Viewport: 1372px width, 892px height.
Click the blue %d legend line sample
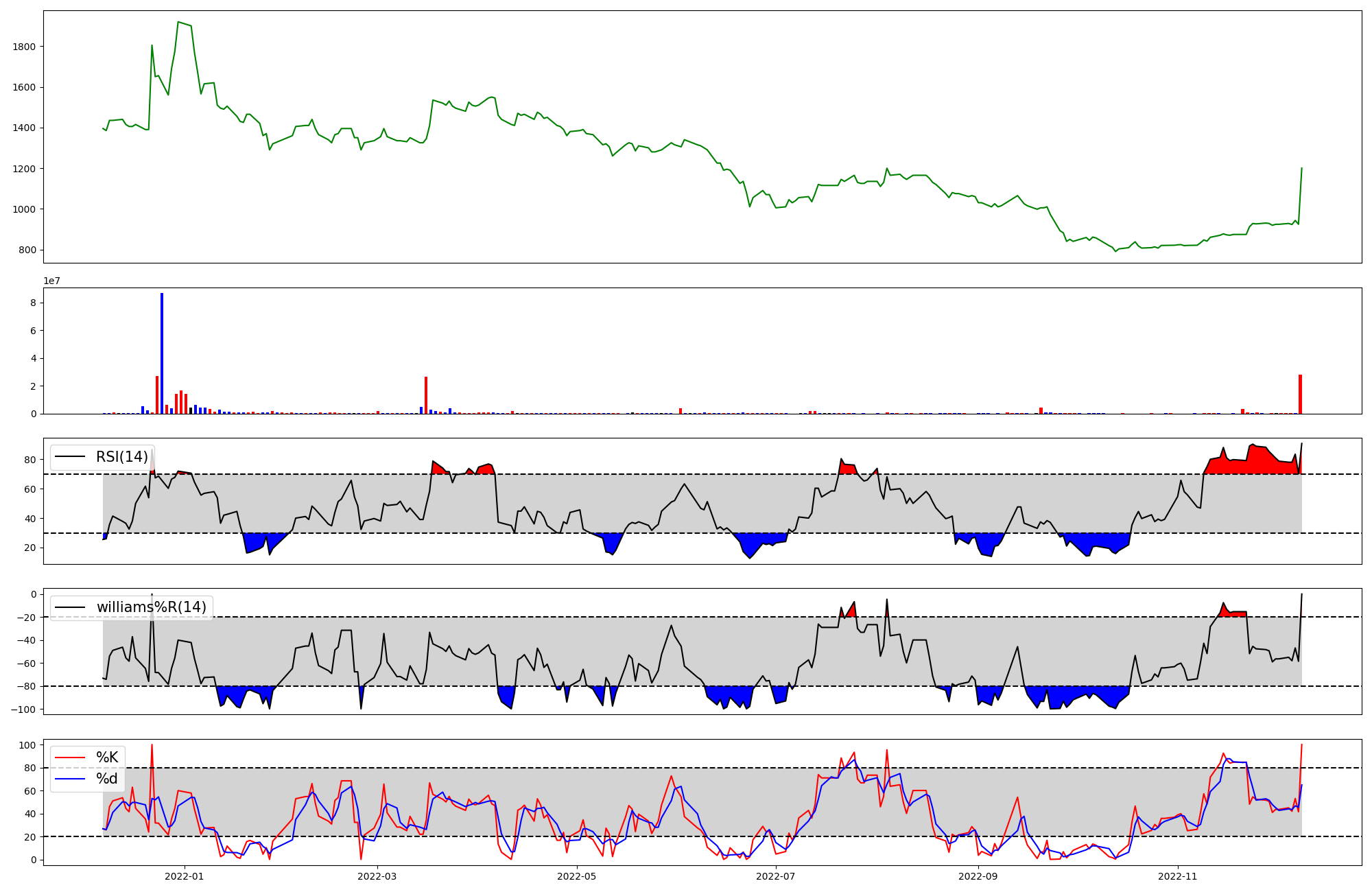(x=69, y=779)
